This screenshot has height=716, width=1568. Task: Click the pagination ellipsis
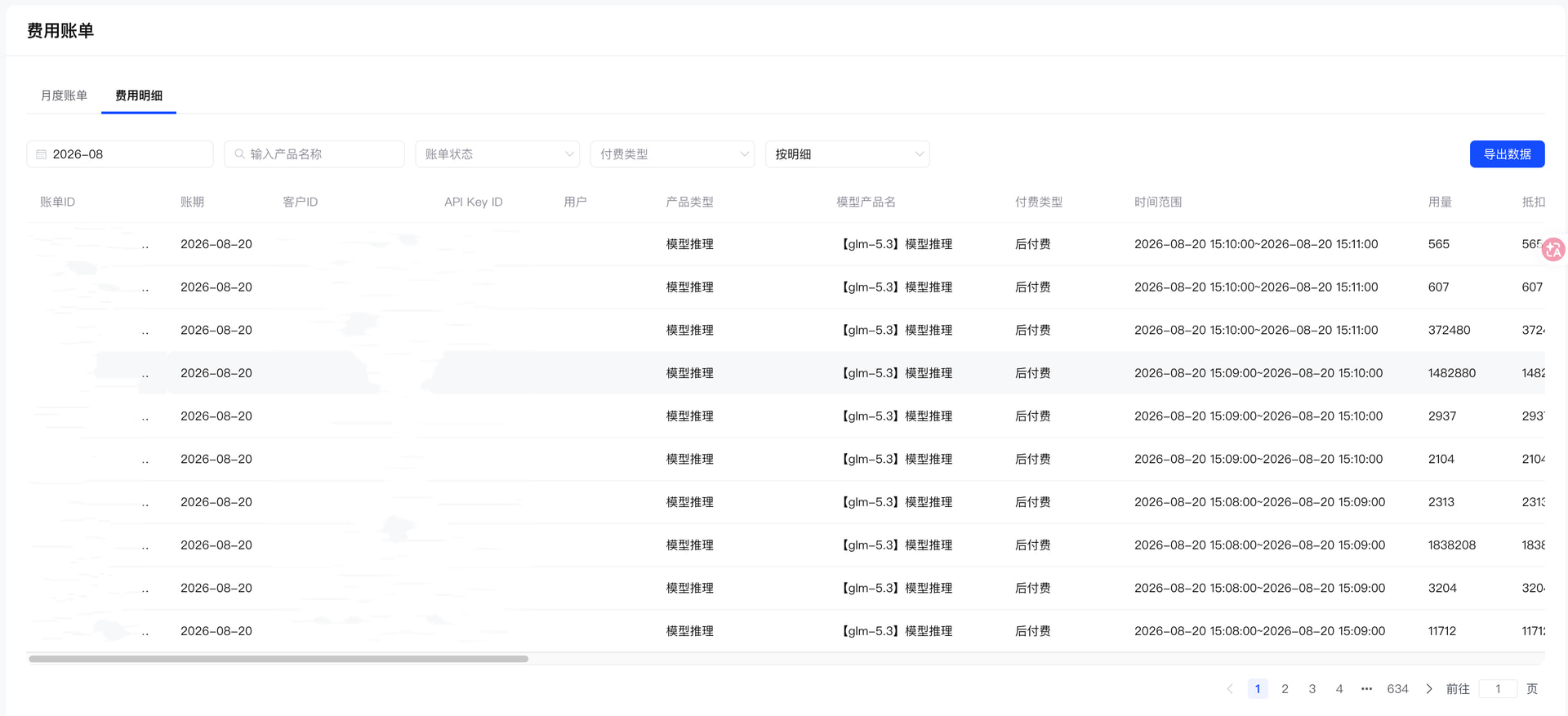click(1366, 689)
